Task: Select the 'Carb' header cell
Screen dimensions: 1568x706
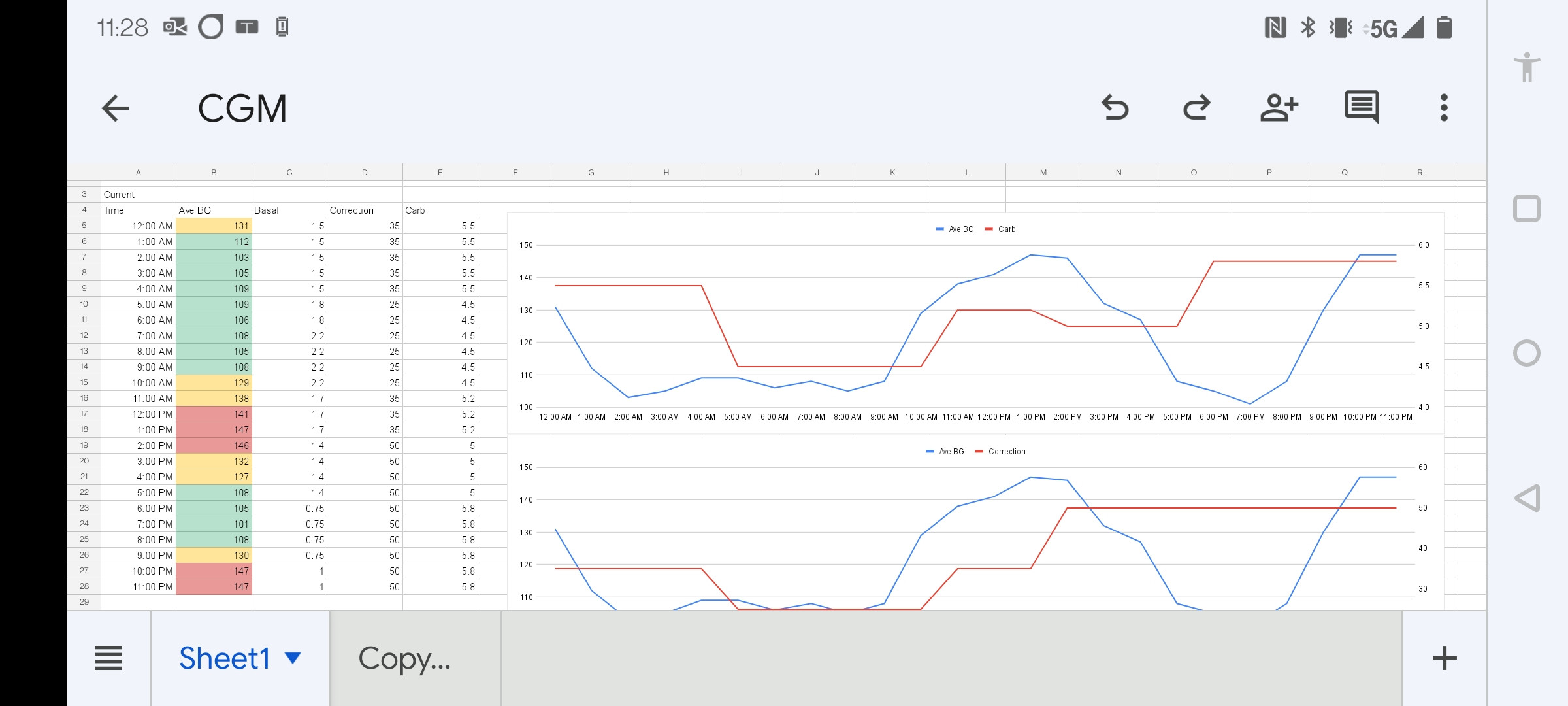Action: [x=440, y=210]
